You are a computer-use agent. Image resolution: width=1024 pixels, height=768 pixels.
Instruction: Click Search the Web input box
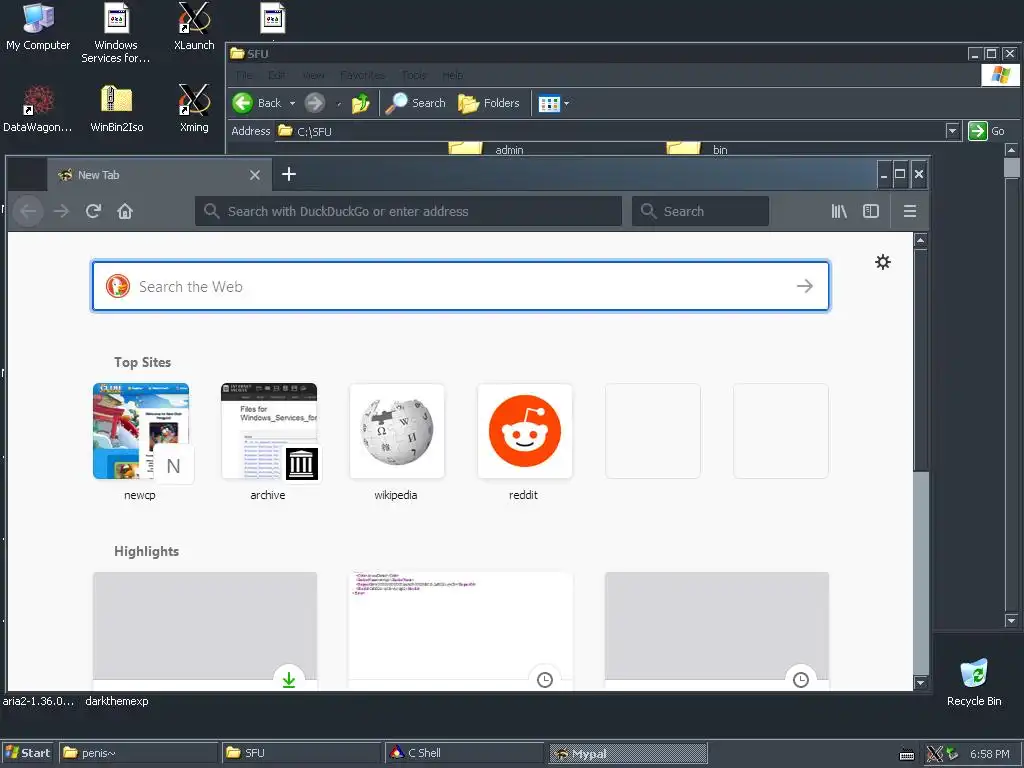tap(460, 286)
